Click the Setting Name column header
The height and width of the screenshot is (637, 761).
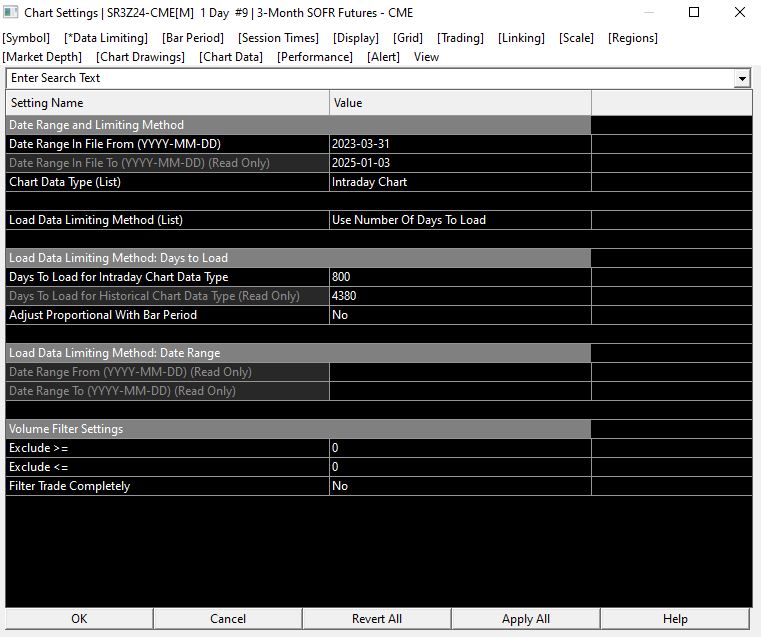click(167, 103)
